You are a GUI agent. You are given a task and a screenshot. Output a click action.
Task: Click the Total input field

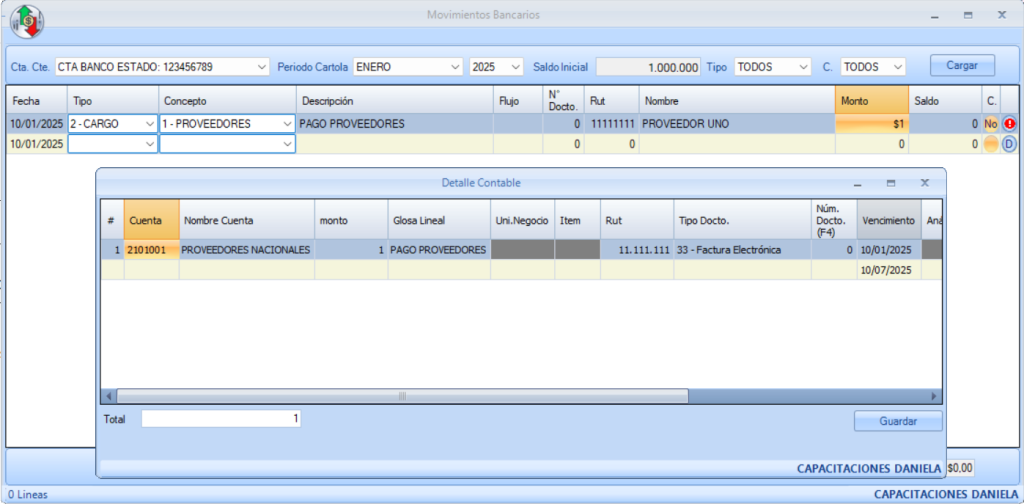click(220, 419)
